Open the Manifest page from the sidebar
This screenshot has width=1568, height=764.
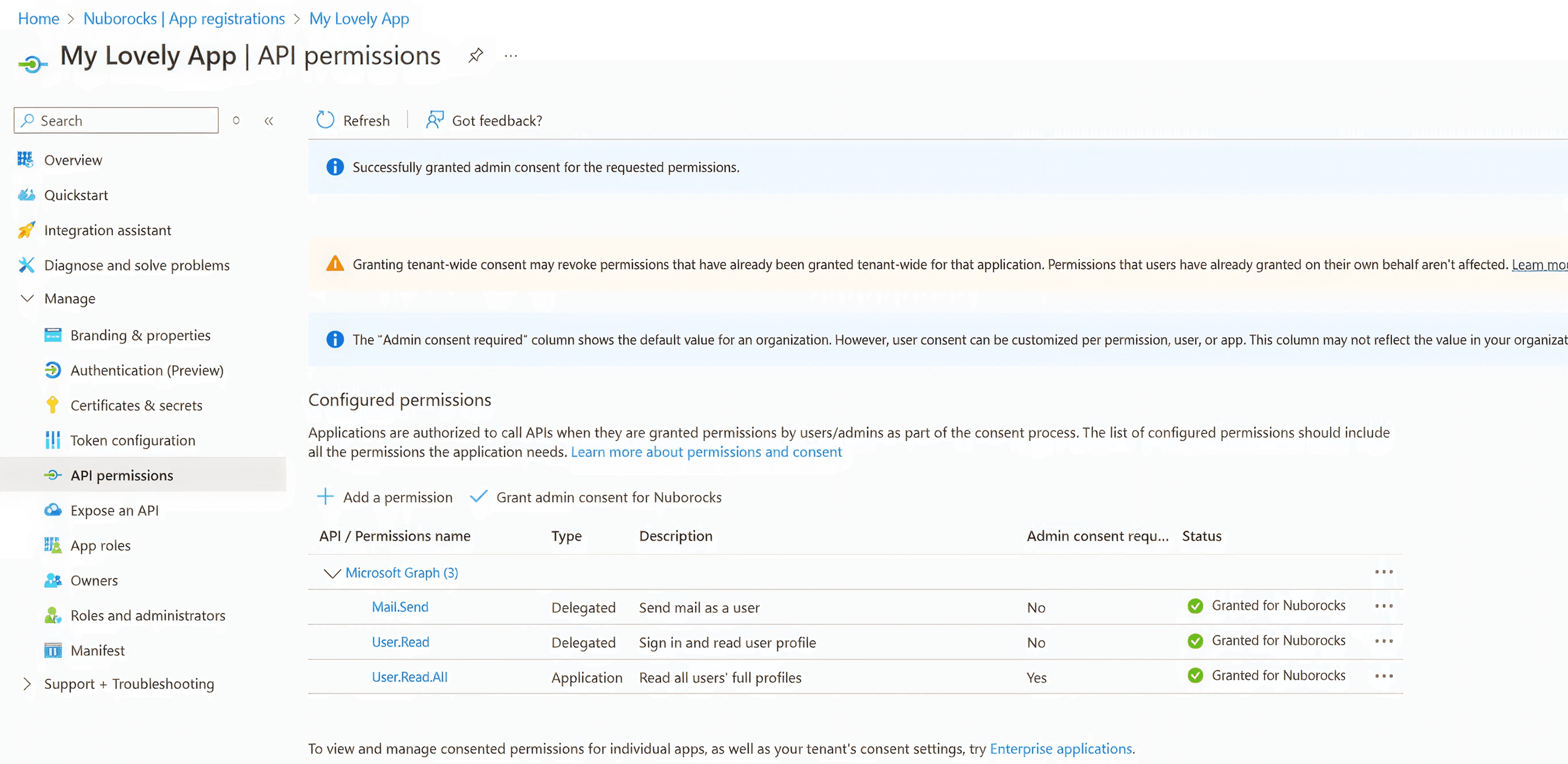97,650
